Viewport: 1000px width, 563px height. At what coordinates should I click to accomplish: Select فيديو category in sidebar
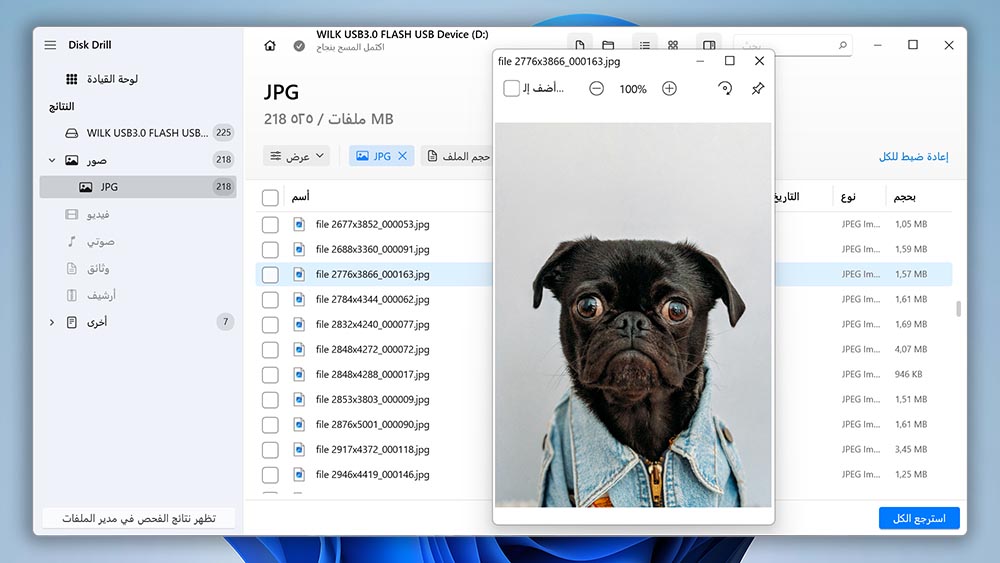(x=98, y=214)
